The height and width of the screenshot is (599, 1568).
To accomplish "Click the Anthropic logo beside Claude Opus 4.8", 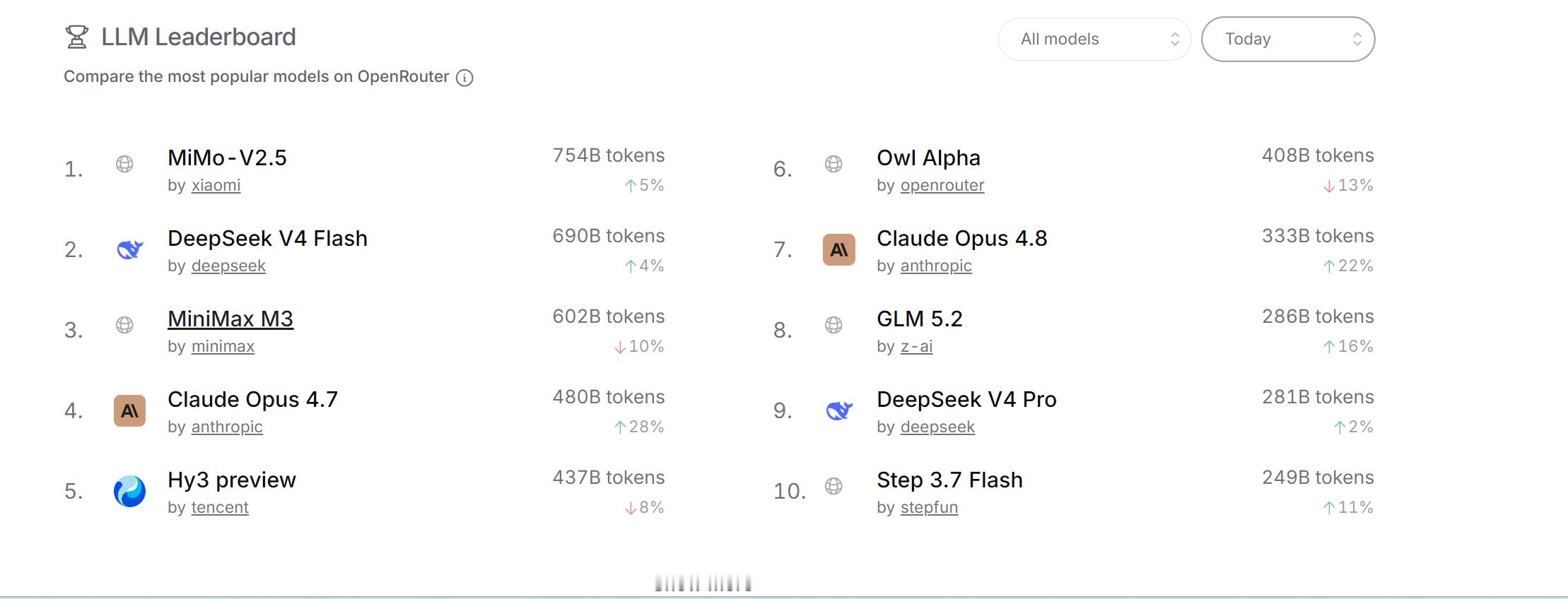I will (839, 249).
